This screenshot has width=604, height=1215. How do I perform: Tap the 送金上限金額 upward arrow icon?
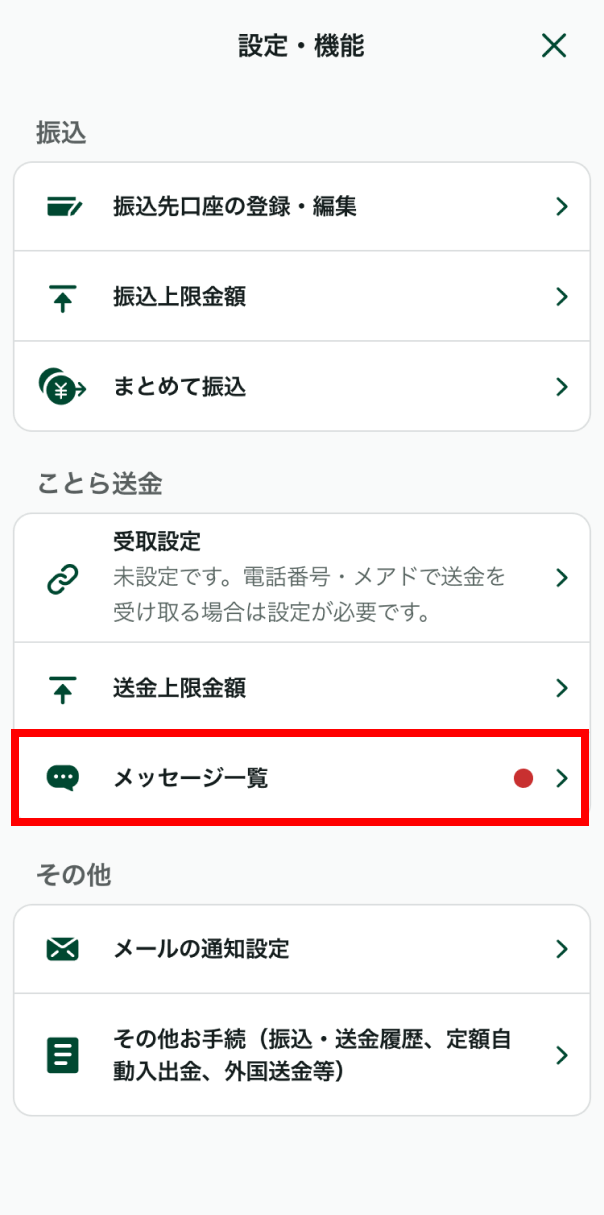coord(63,688)
